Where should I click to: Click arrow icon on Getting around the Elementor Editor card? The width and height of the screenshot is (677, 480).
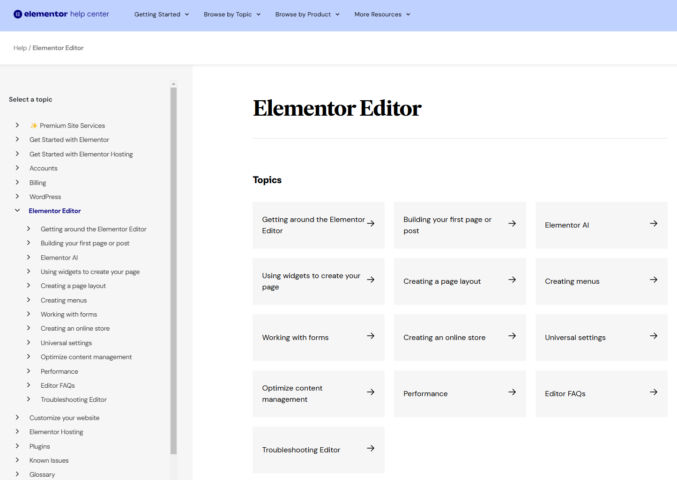click(x=370, y=224)
